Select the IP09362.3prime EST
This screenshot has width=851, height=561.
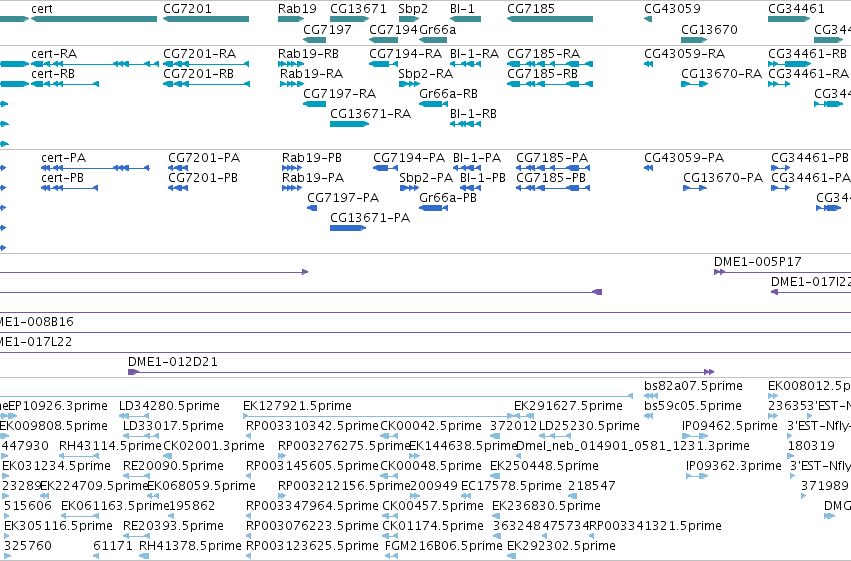click(x=697, y=476)
